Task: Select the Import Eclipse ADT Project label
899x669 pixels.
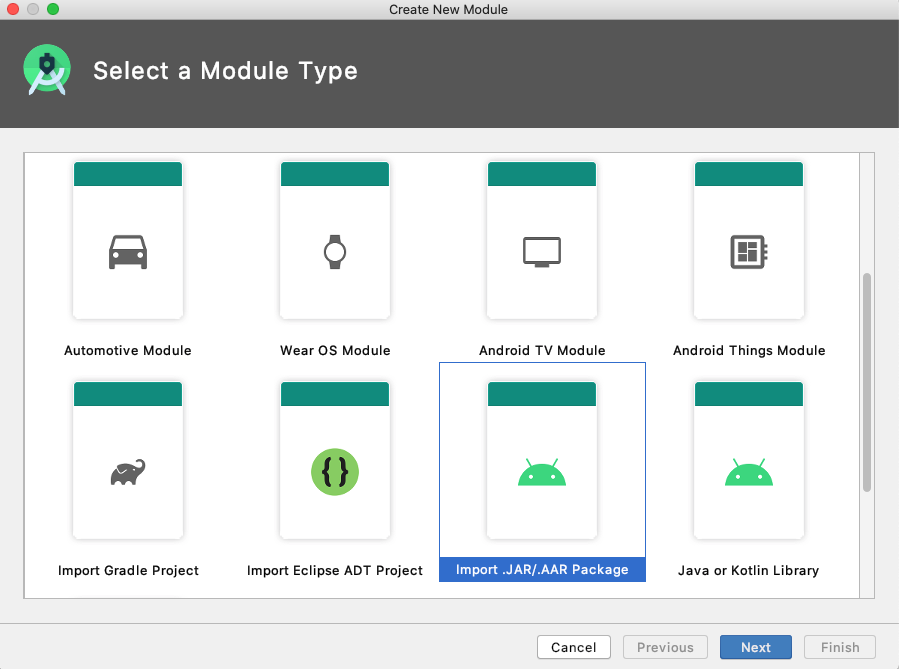Action: click(x=335, y=570)
